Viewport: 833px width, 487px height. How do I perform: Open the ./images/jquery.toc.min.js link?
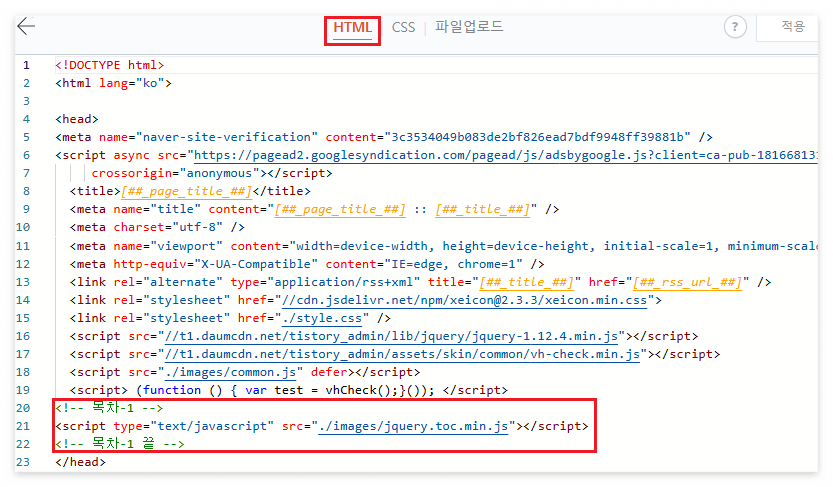tap(413, 426)
